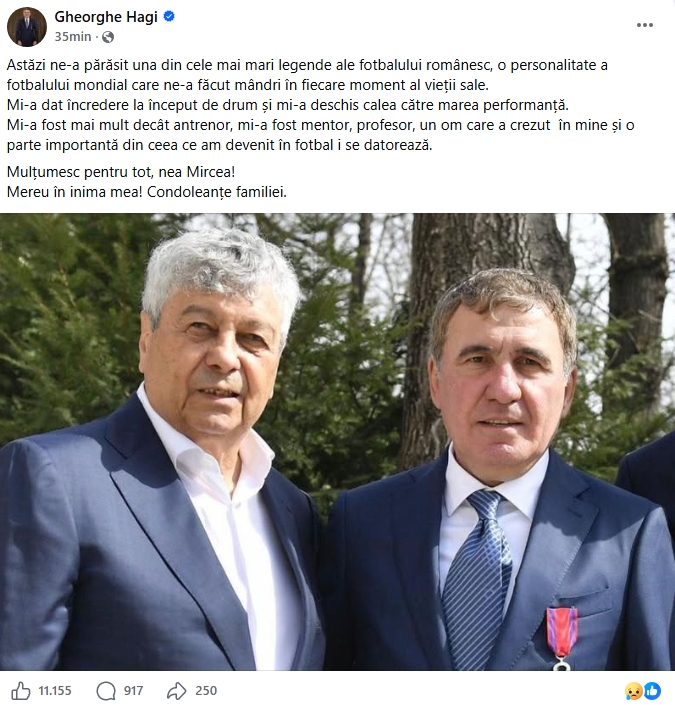Screen dimensions: 675x705
Task: Open the attached photo of two men
Action: [337, 442]
